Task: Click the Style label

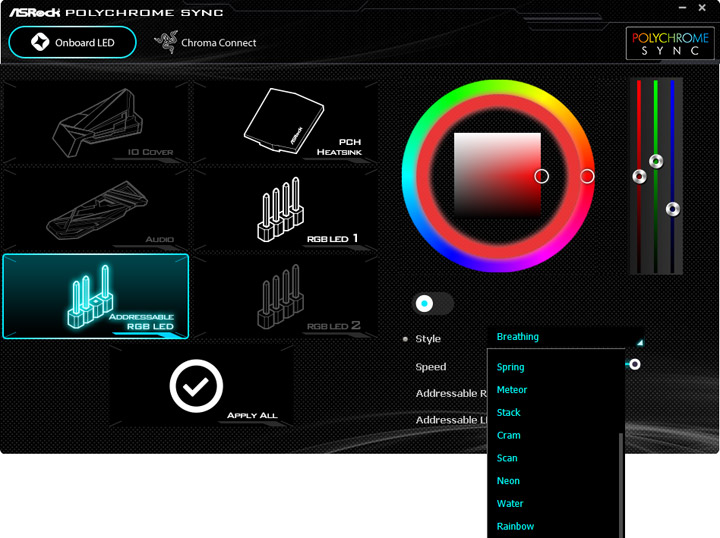Action: click(428, 339)
